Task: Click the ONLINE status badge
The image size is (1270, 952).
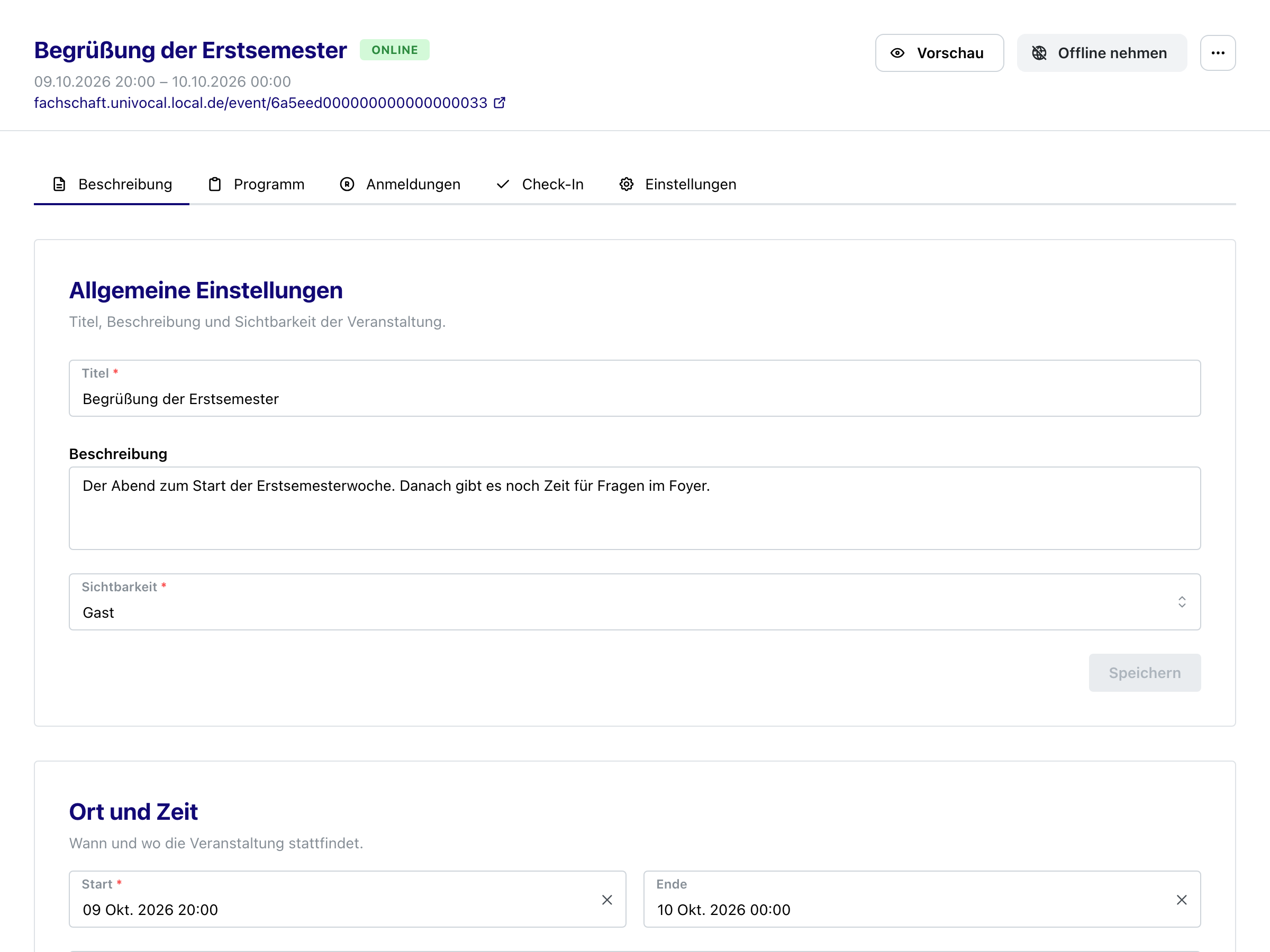Action: coord(394,50)
